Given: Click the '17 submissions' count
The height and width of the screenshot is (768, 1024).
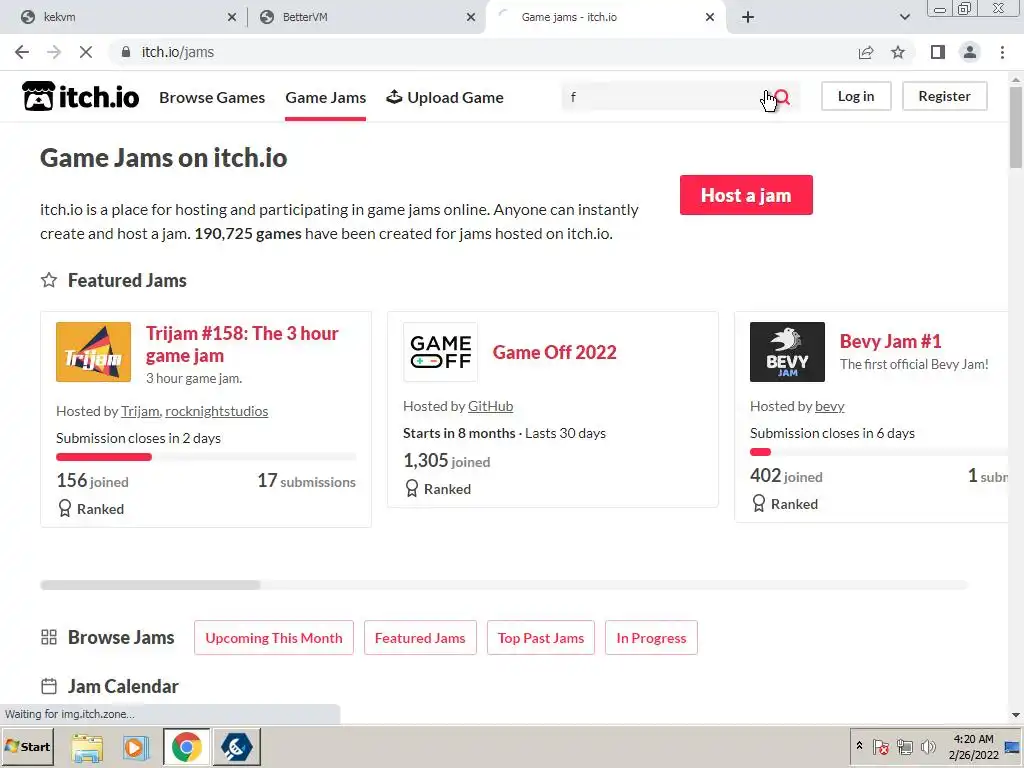Looking at the screenshot, I should (306, 481).
